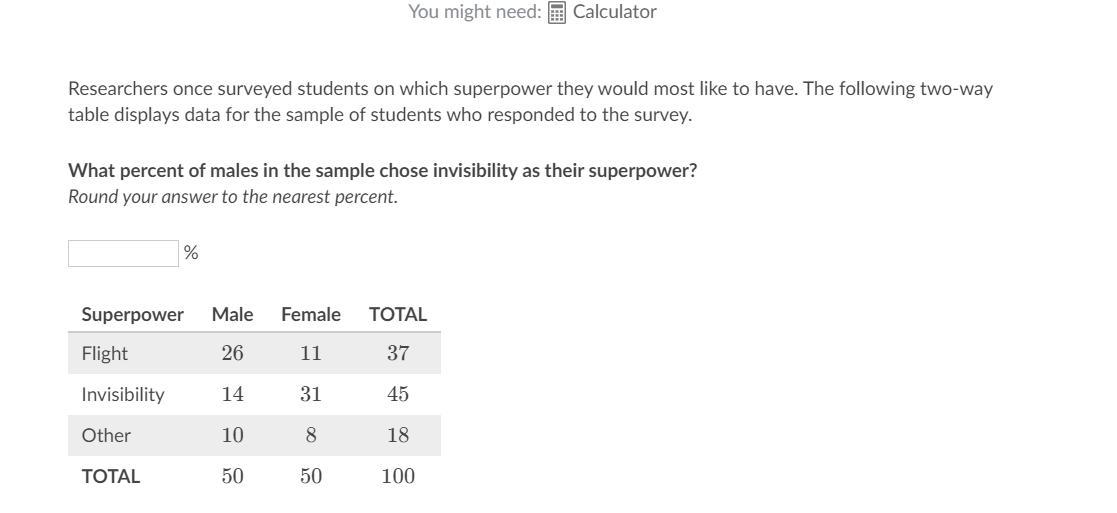Click the italic rounding instruction text
This screenshot has height=513, width=1117.
click(x=232, y=196)
